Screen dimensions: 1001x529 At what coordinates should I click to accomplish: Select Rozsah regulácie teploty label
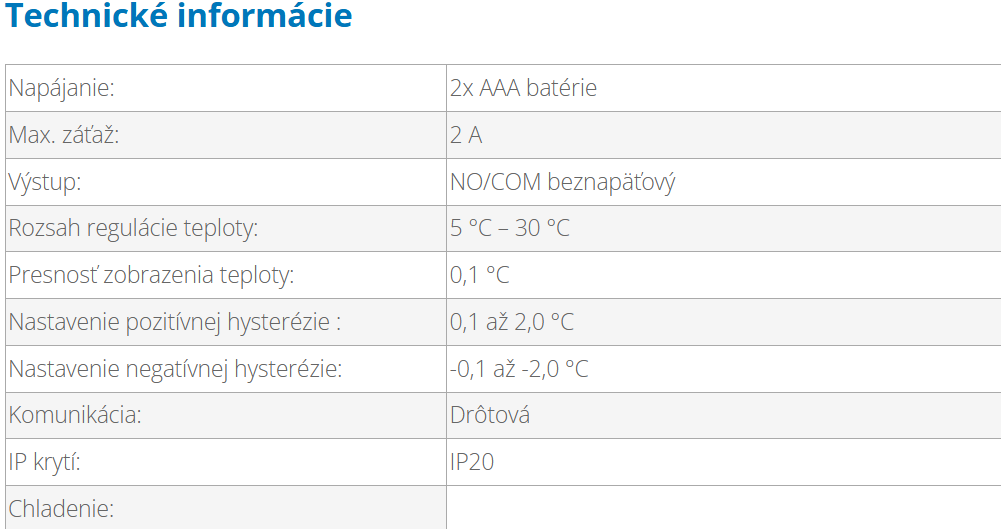(133, 228)
